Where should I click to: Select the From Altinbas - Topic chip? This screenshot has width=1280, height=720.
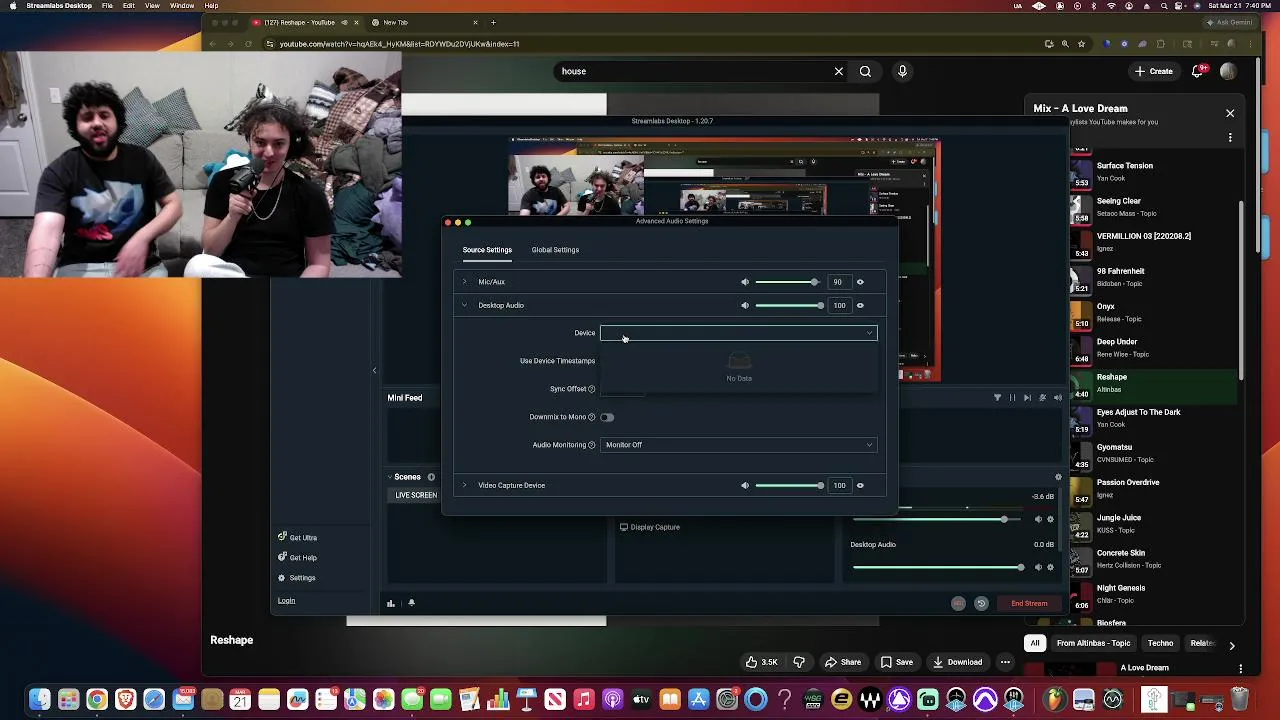[x=1093, y=644]
